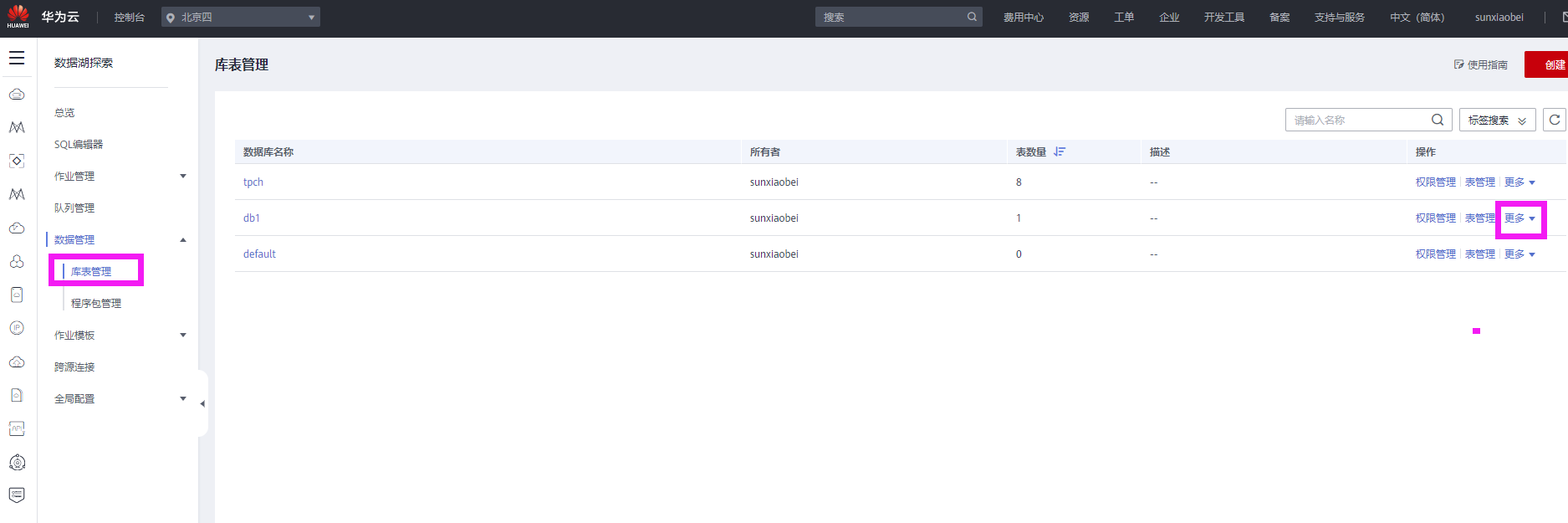Click the bottom message-board icon in left rail
Image resolution: width=1568 pixels, height=523 pixels.
tap(17, 495)
